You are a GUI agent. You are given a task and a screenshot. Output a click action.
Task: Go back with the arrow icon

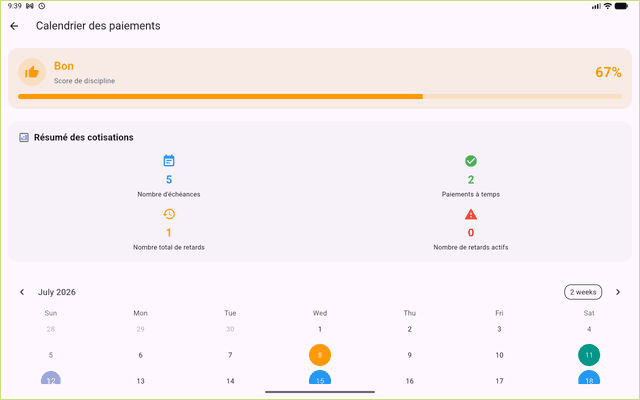pyautogui.click(x=14, y=26)
